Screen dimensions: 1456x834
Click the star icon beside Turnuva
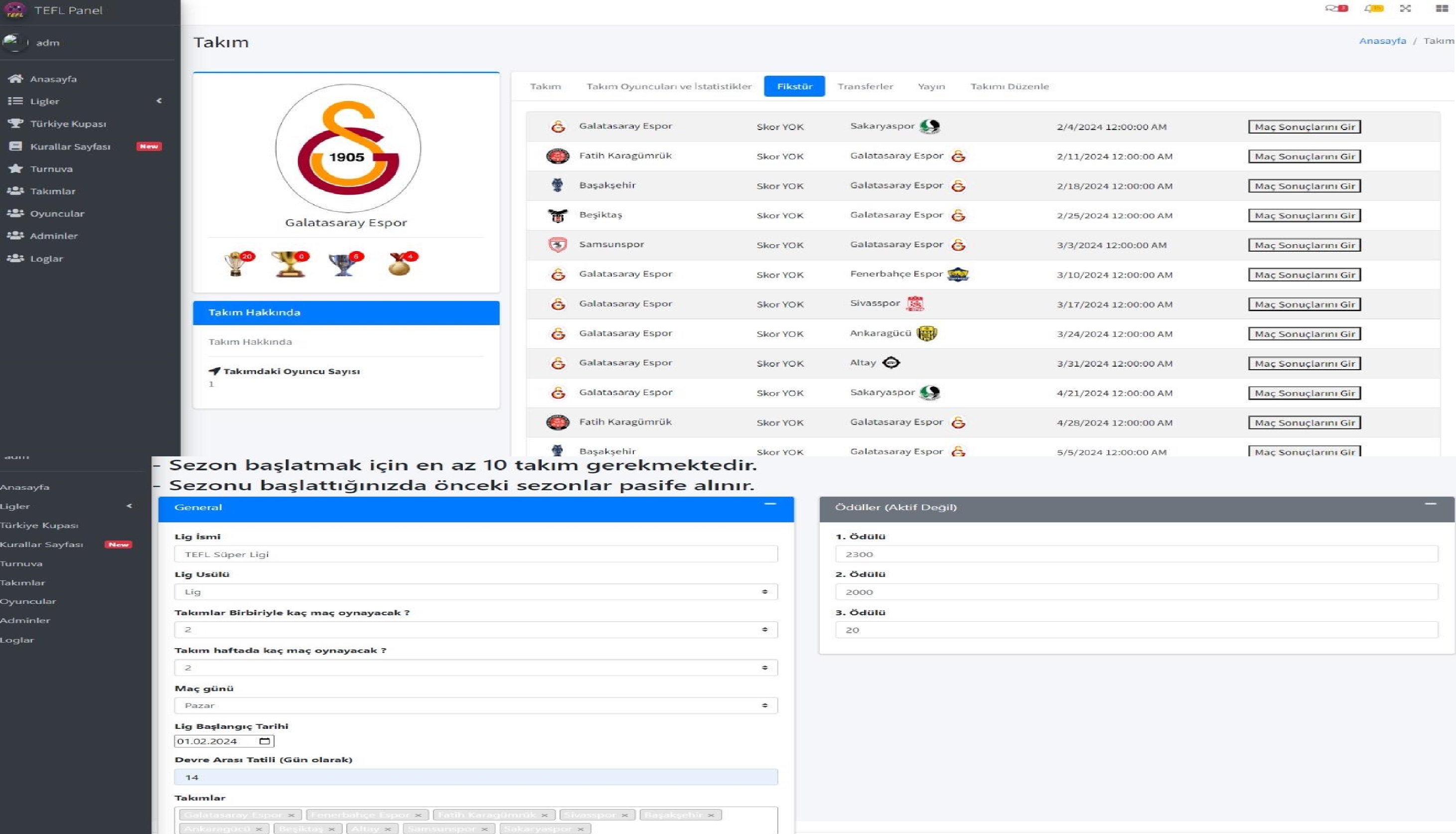(x=15, y=168)
